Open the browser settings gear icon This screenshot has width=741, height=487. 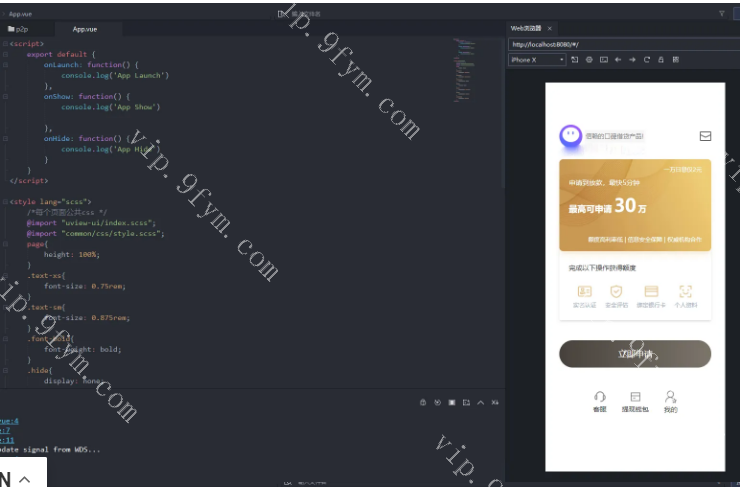click(x=589, y=60)
